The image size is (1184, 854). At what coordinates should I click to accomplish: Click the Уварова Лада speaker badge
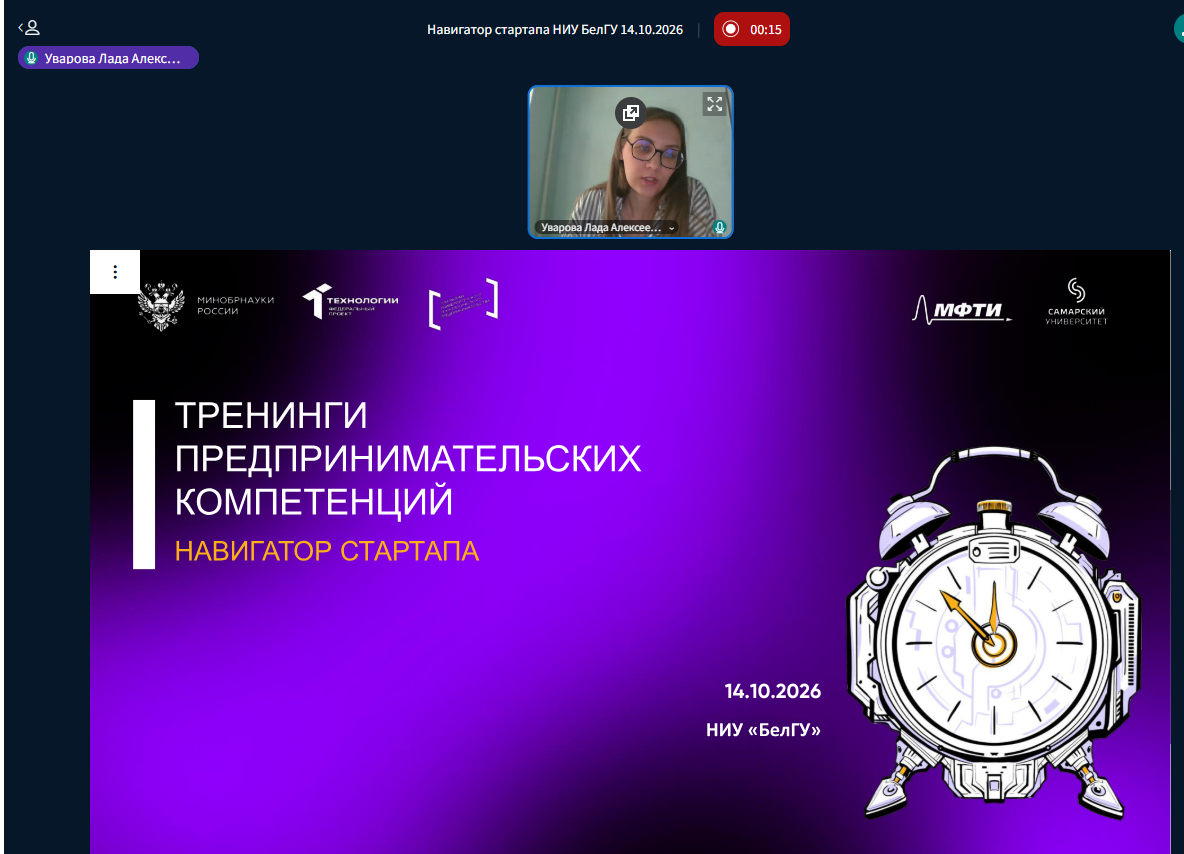108,58
